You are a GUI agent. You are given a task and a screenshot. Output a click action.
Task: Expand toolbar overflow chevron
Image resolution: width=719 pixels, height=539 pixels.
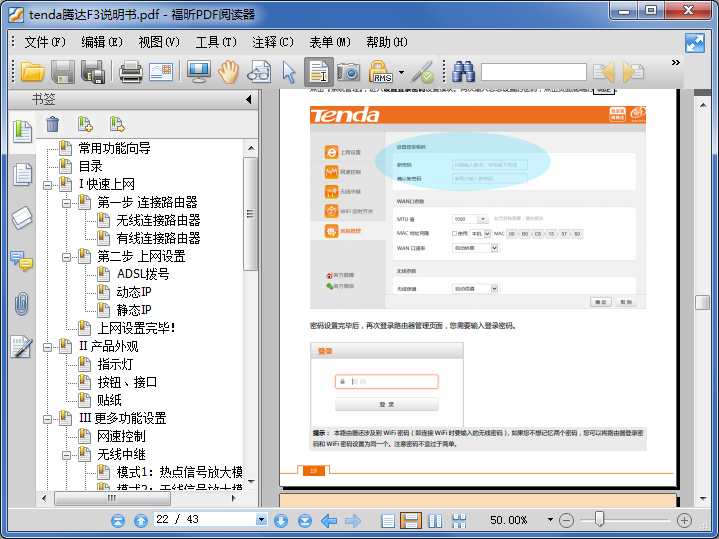click(x=675, y=62)
